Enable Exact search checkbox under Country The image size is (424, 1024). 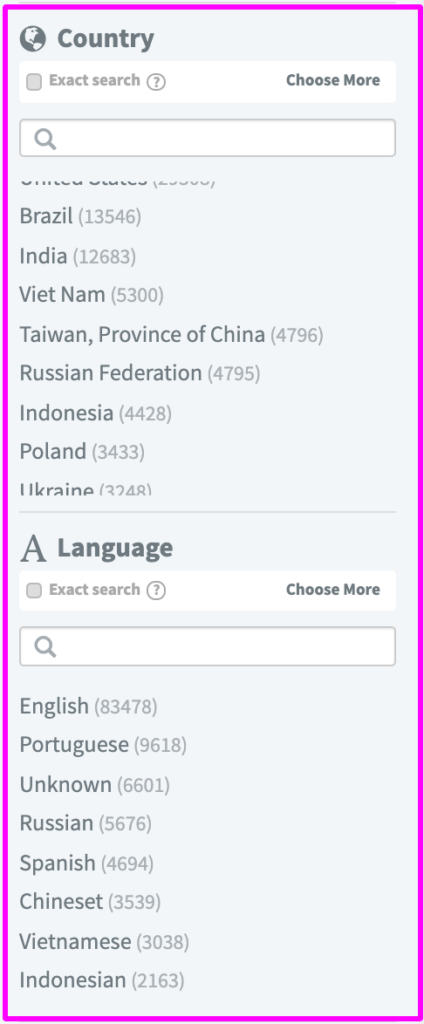pos(34,82)
